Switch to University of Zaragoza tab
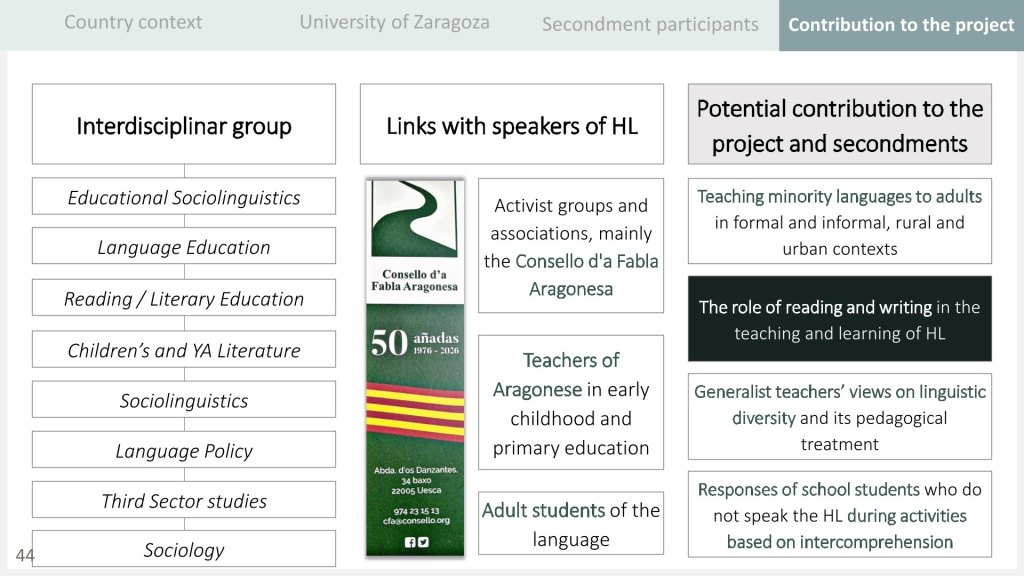 pyautogui.click(x=394, y=22)
